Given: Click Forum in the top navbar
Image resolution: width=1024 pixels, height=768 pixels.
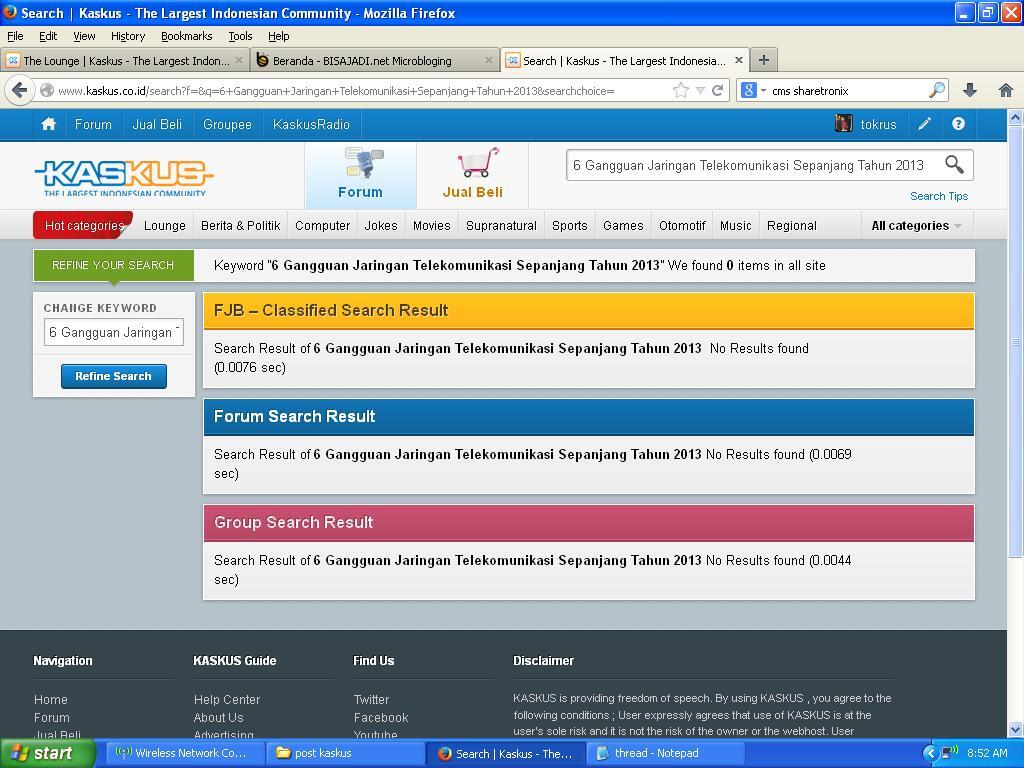Looking at the screenshot, I should pyautogui.click(x=93, y=124).
